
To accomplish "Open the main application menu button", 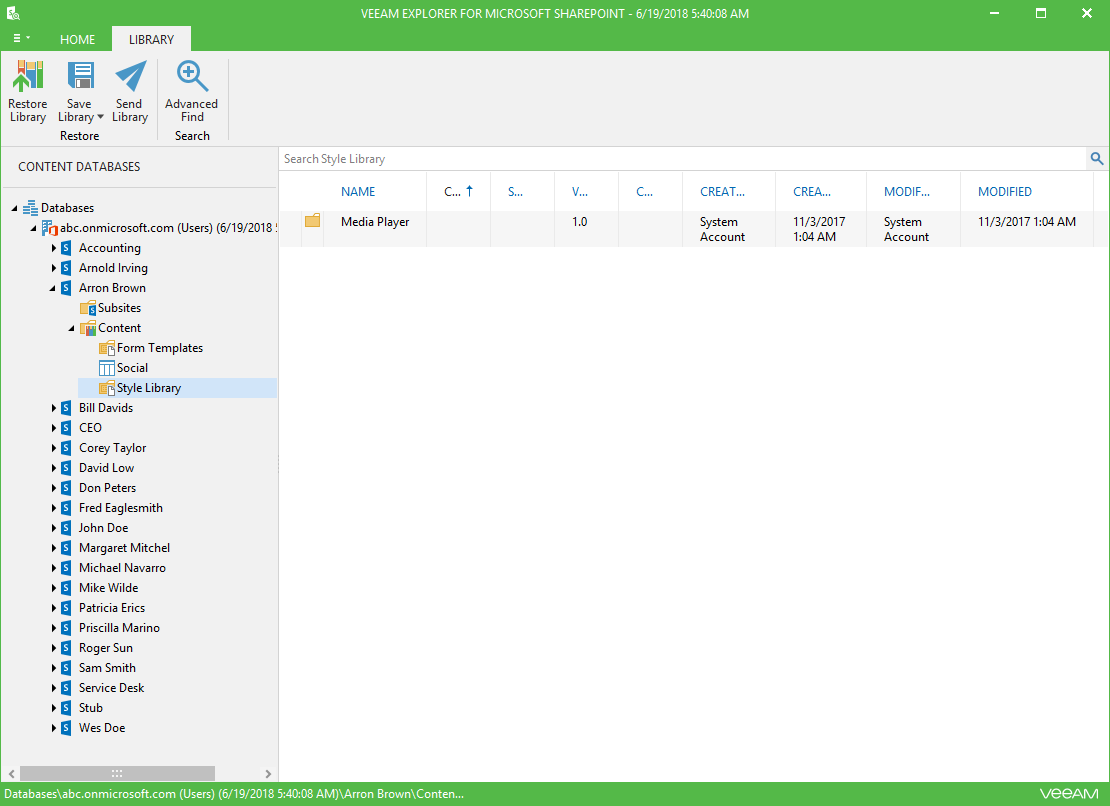I will [x=21, y=38].
